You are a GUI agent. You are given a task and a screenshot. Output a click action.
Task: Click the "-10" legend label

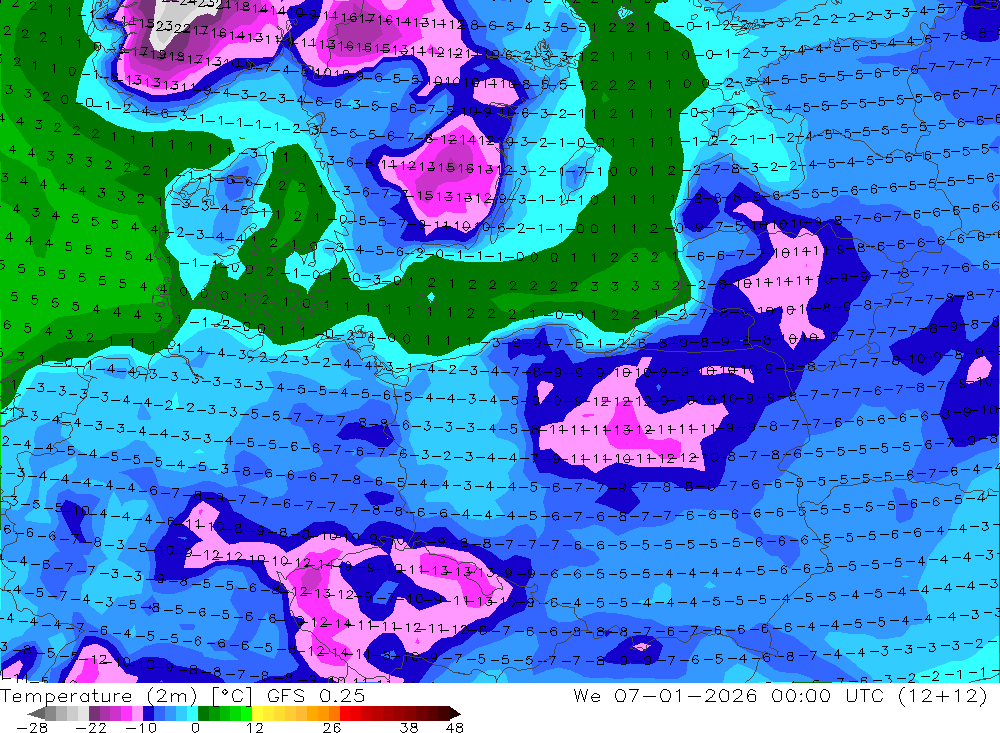[140, 727]
